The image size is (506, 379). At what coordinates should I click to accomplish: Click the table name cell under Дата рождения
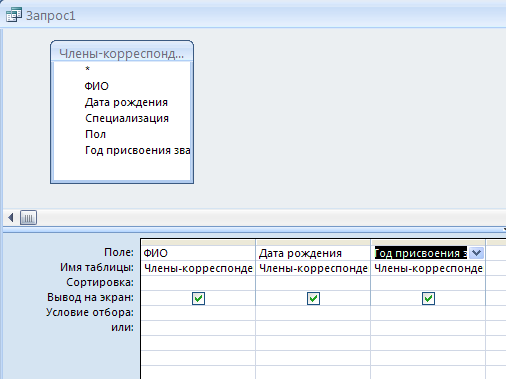coord(313,268)
